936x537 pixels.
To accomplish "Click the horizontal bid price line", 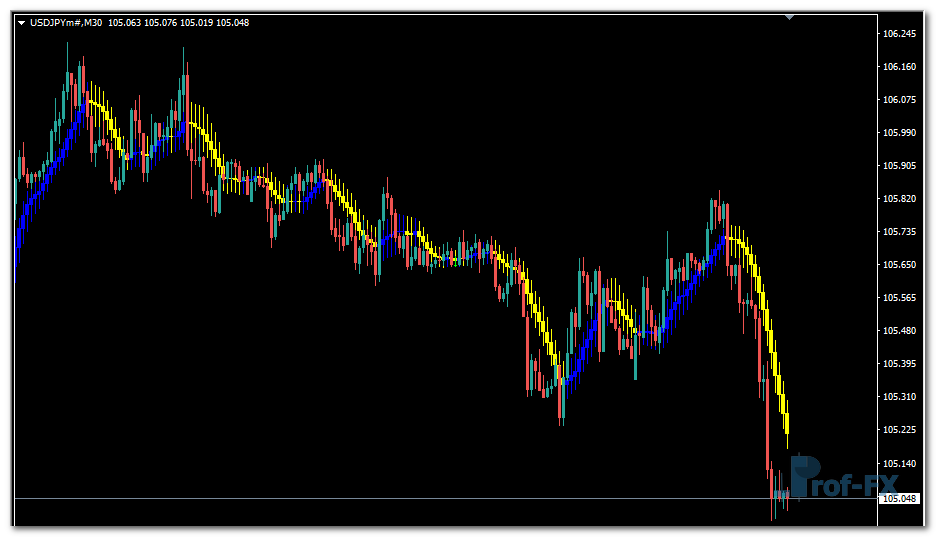I will [400, 498].
